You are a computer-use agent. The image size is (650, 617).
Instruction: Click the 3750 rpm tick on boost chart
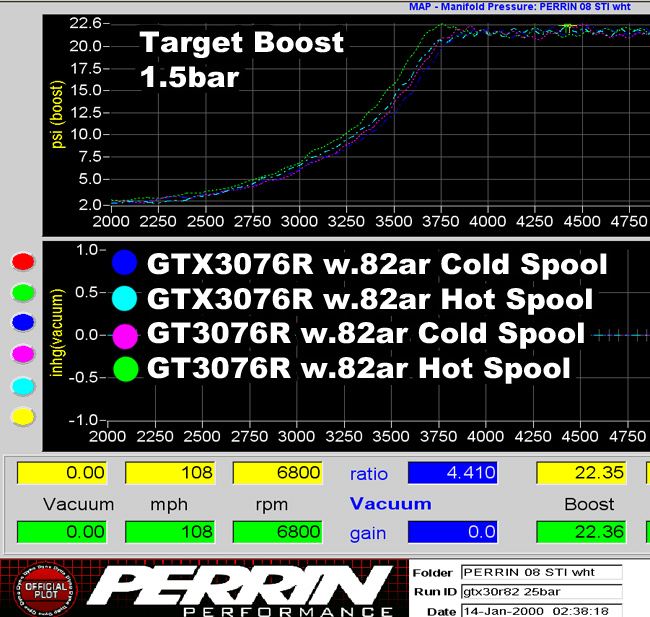click(441, 221)
